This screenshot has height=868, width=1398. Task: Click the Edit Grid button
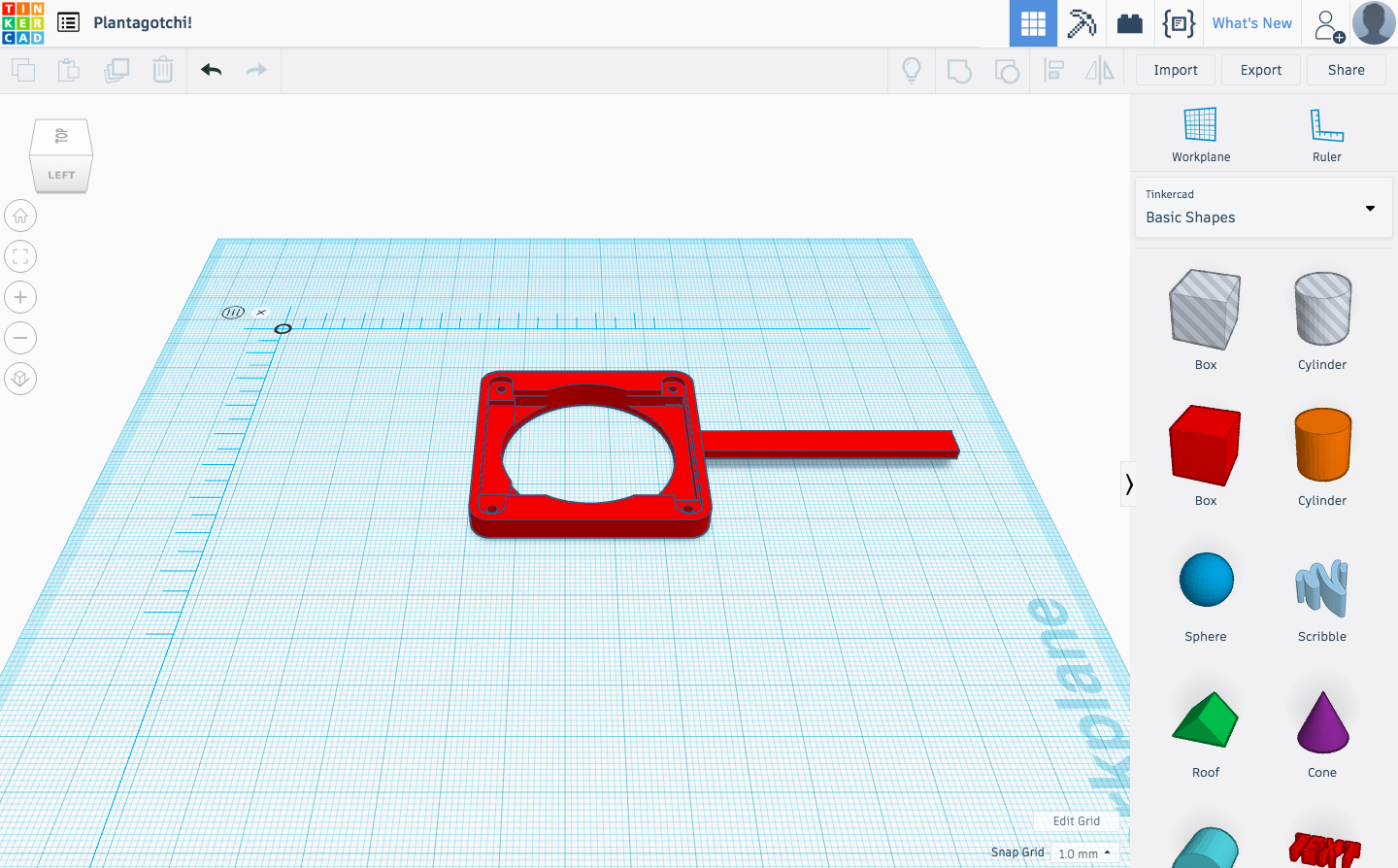pos(1077,821)
